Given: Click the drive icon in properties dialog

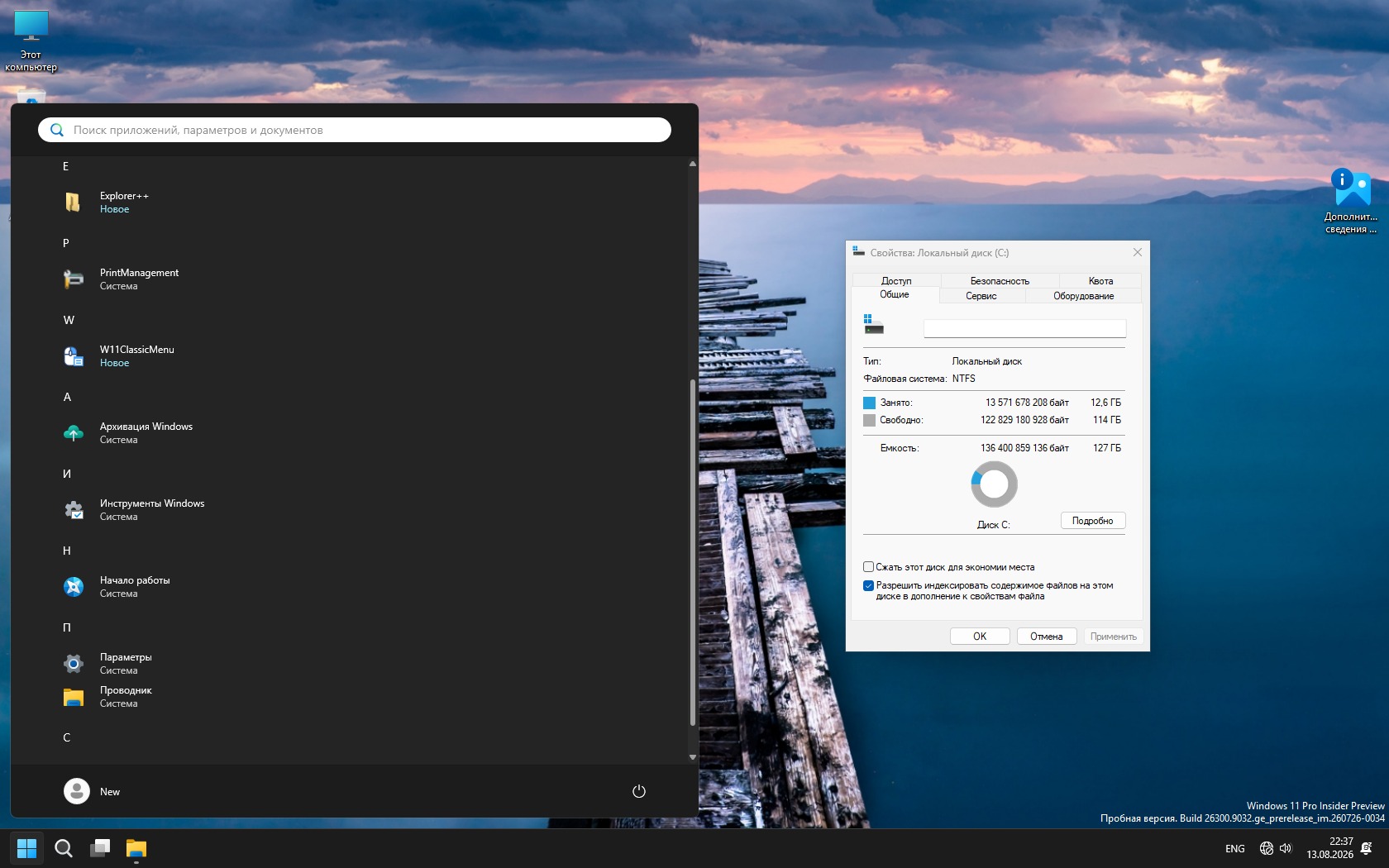Looking at the screenshot, I should click(x=873, y=325).
